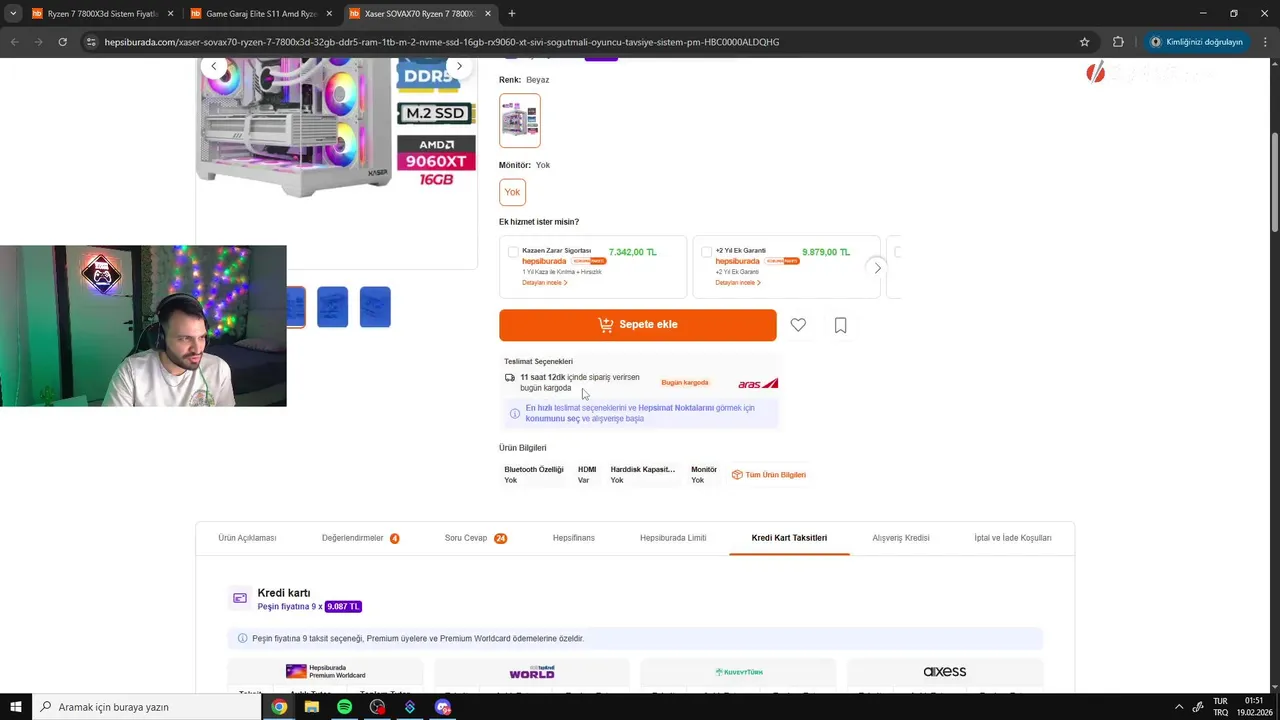
Task: Tick the Kazaen Zarar Sigortası checkbox
Action: point(513,252)
